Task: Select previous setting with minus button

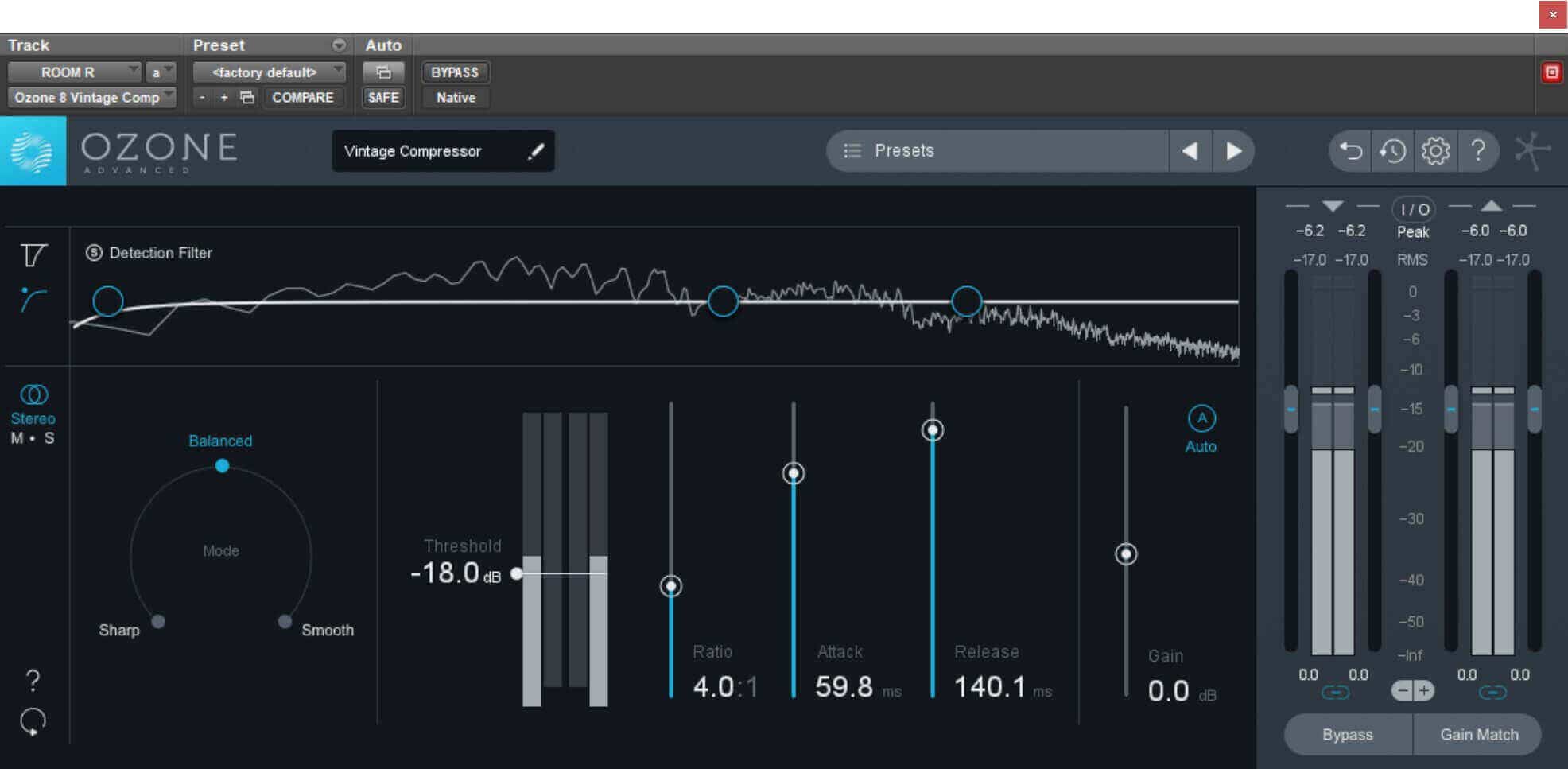Action: coord(202,98)
